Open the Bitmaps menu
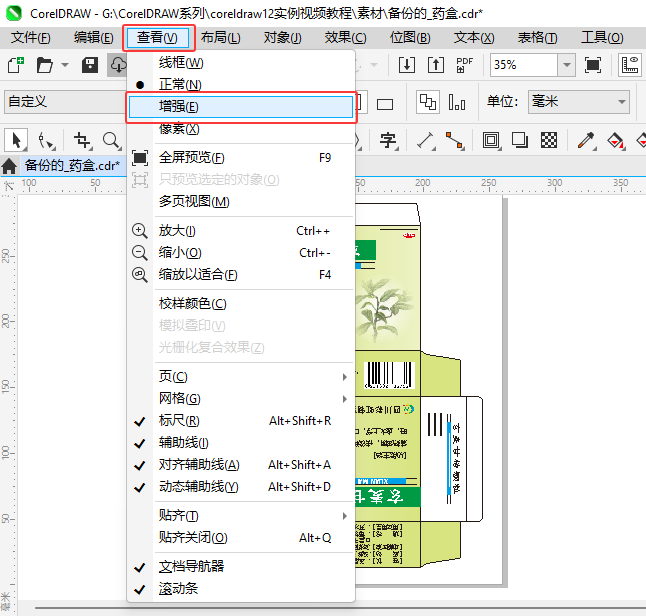The image size is (646, 616). [410, 37]
